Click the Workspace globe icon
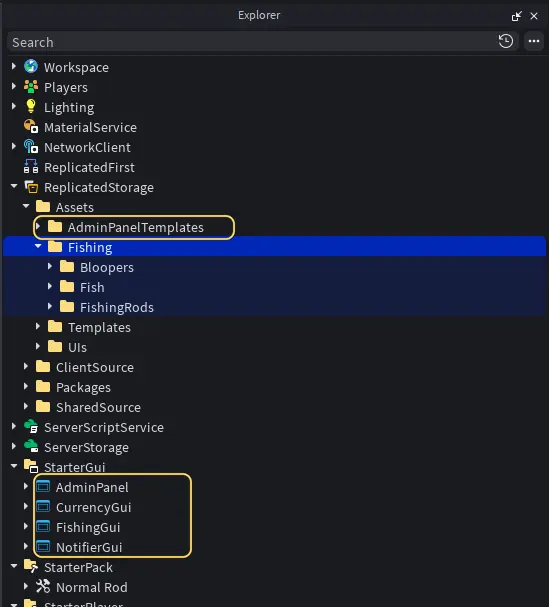 pyautogui.click(x=31, y=67)
